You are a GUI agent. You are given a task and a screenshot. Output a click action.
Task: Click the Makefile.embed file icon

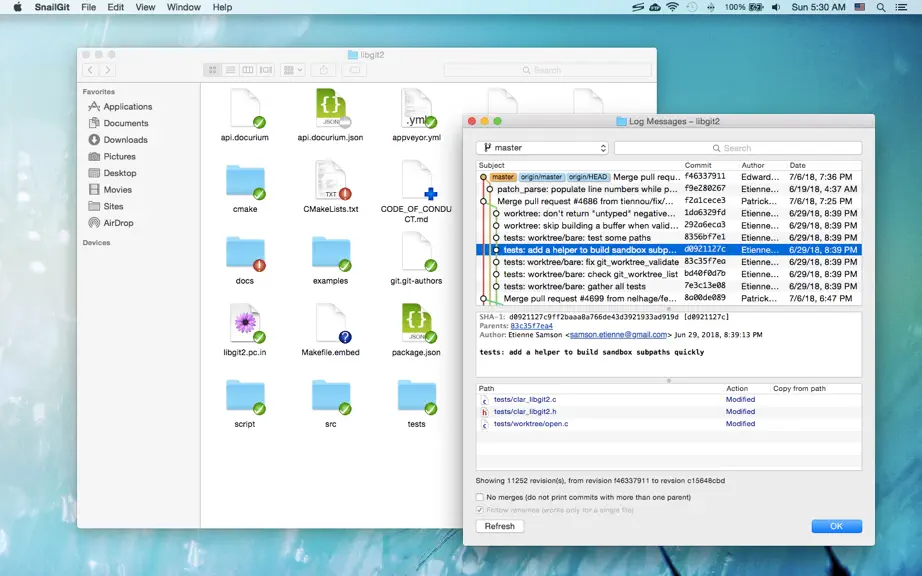pyautogui.click(x=331, y=323)
